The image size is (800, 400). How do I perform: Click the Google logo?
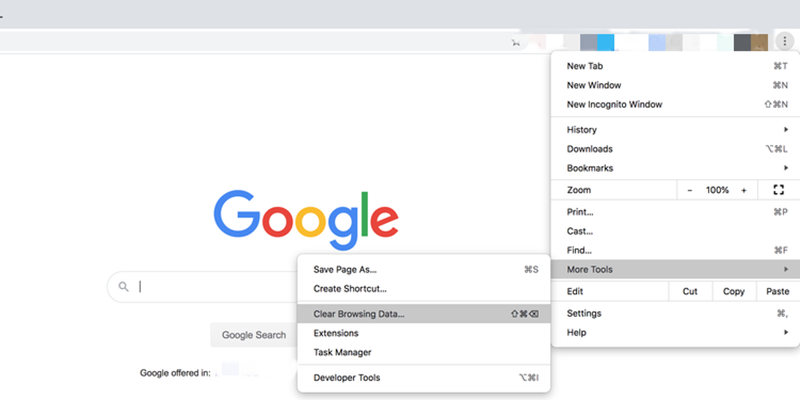[x=306, y=220]
